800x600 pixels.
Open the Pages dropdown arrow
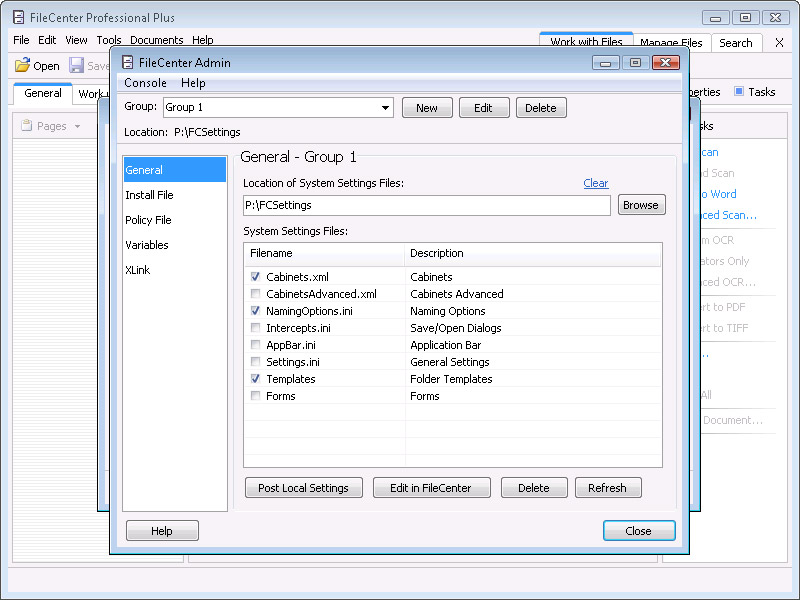coord(78,127)
